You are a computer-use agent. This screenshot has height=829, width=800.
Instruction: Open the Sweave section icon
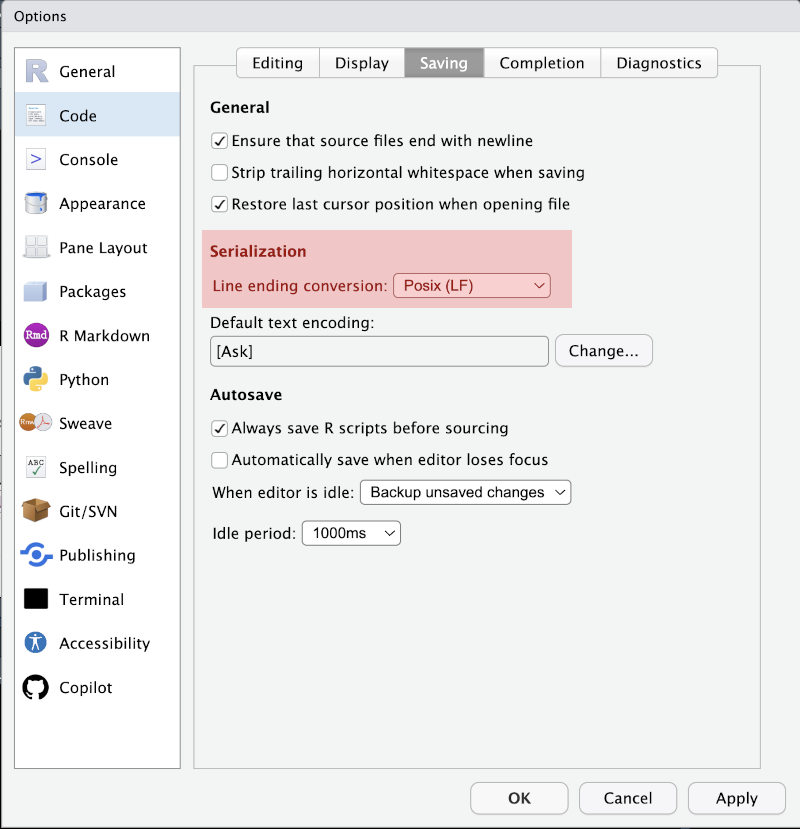(36, 424)
